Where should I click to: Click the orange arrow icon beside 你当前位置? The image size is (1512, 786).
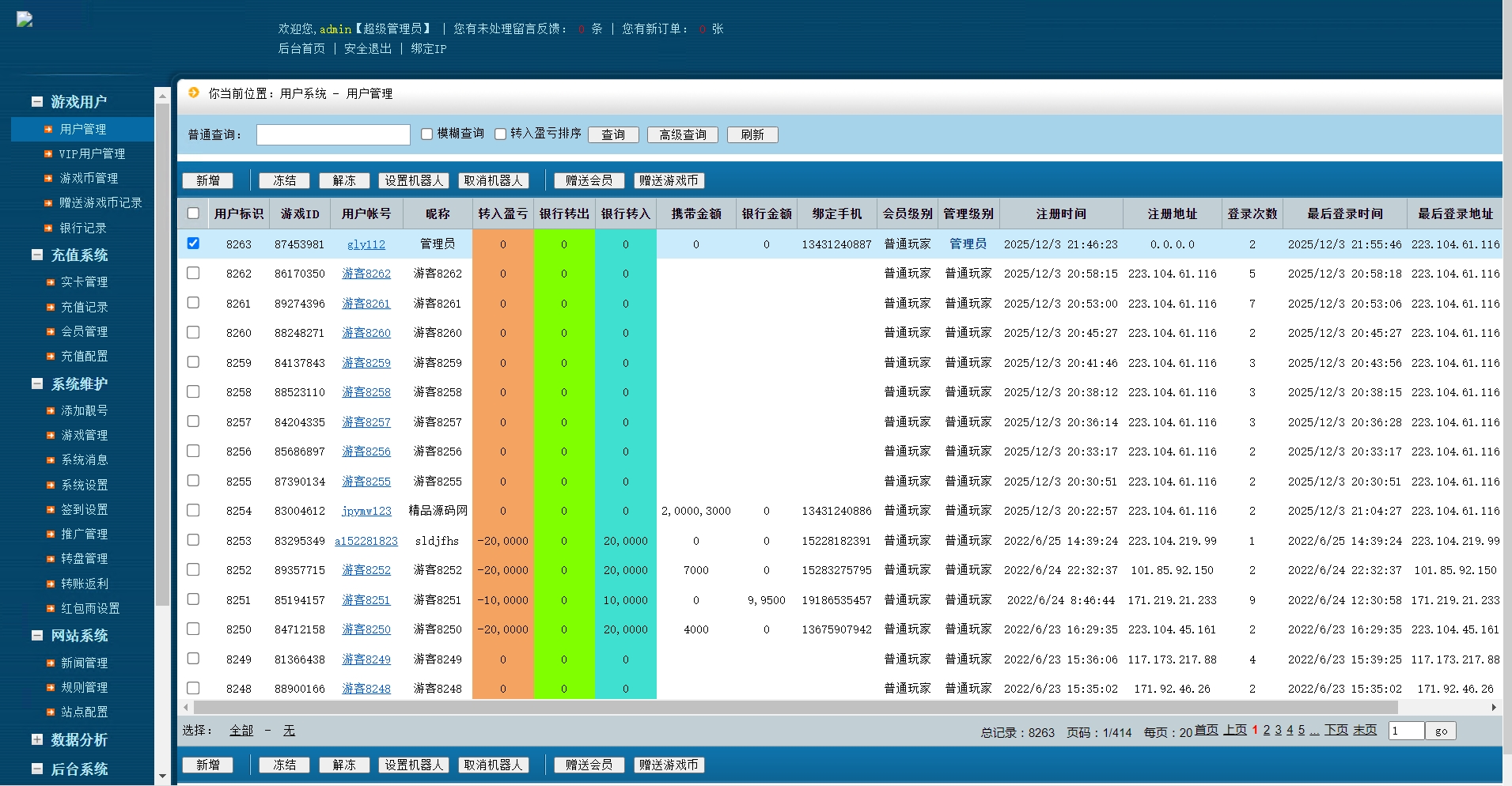click(194, 93)
